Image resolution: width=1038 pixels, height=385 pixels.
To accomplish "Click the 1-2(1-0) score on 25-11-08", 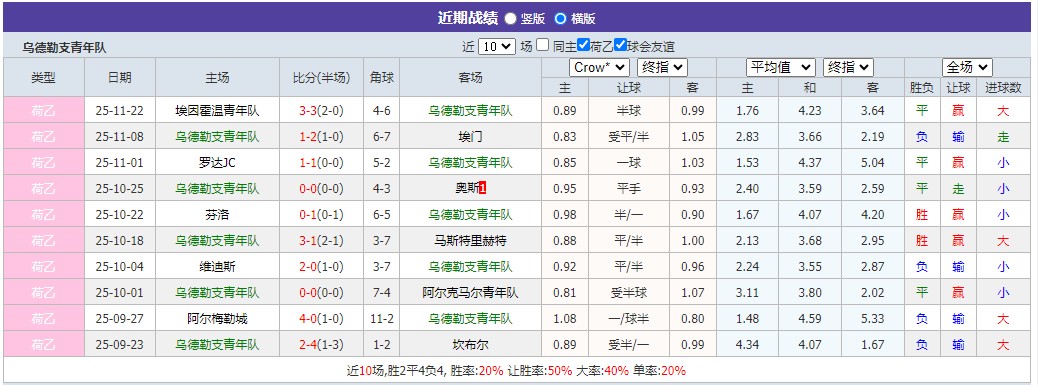I will 321,137.
